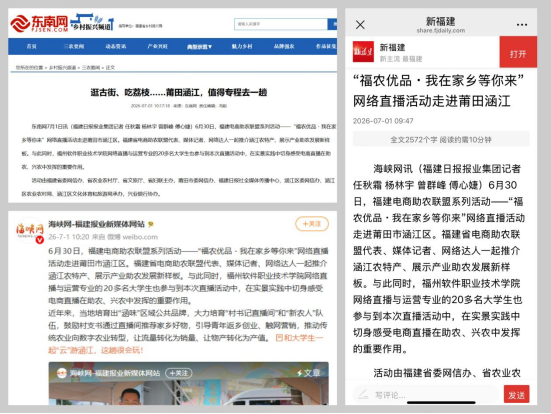Click the Weibo article video thumbnail
The image size is (551, 414).
point(188,383)
